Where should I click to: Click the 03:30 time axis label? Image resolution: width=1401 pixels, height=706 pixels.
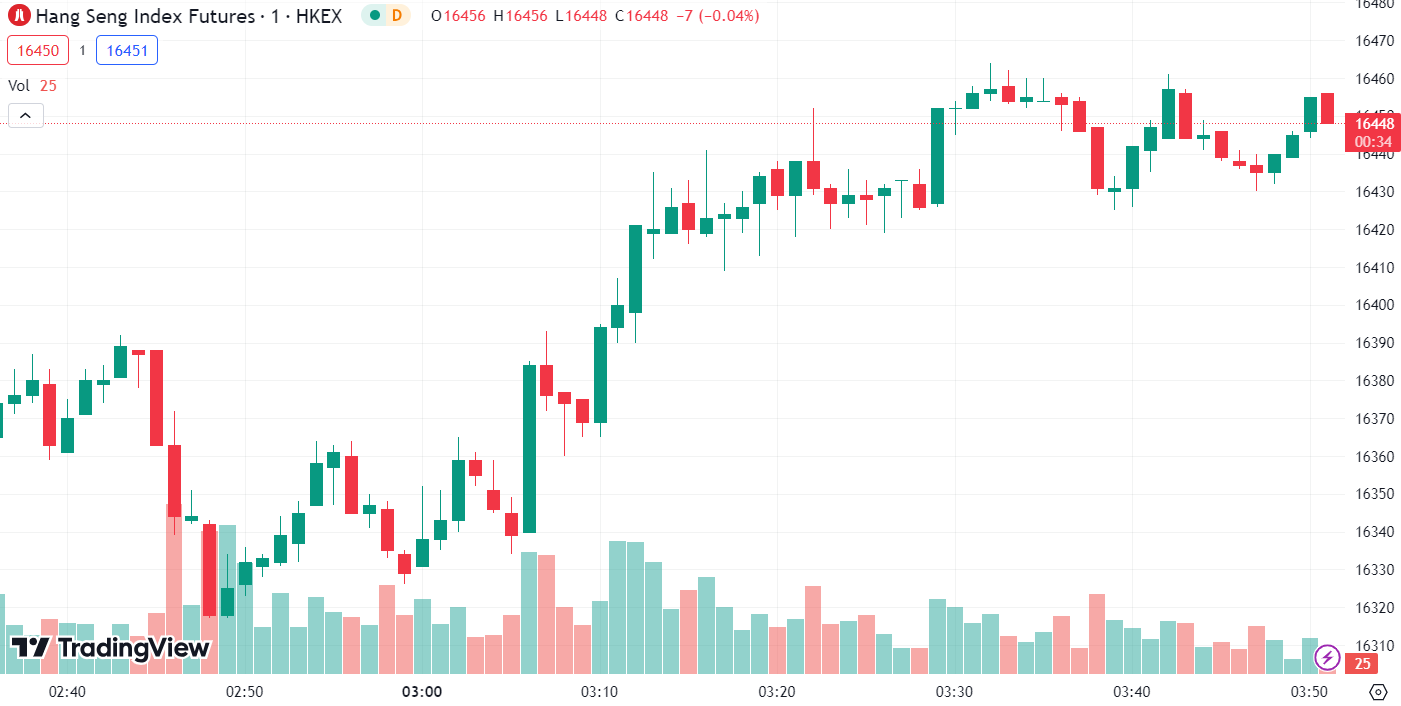(954, 692)
